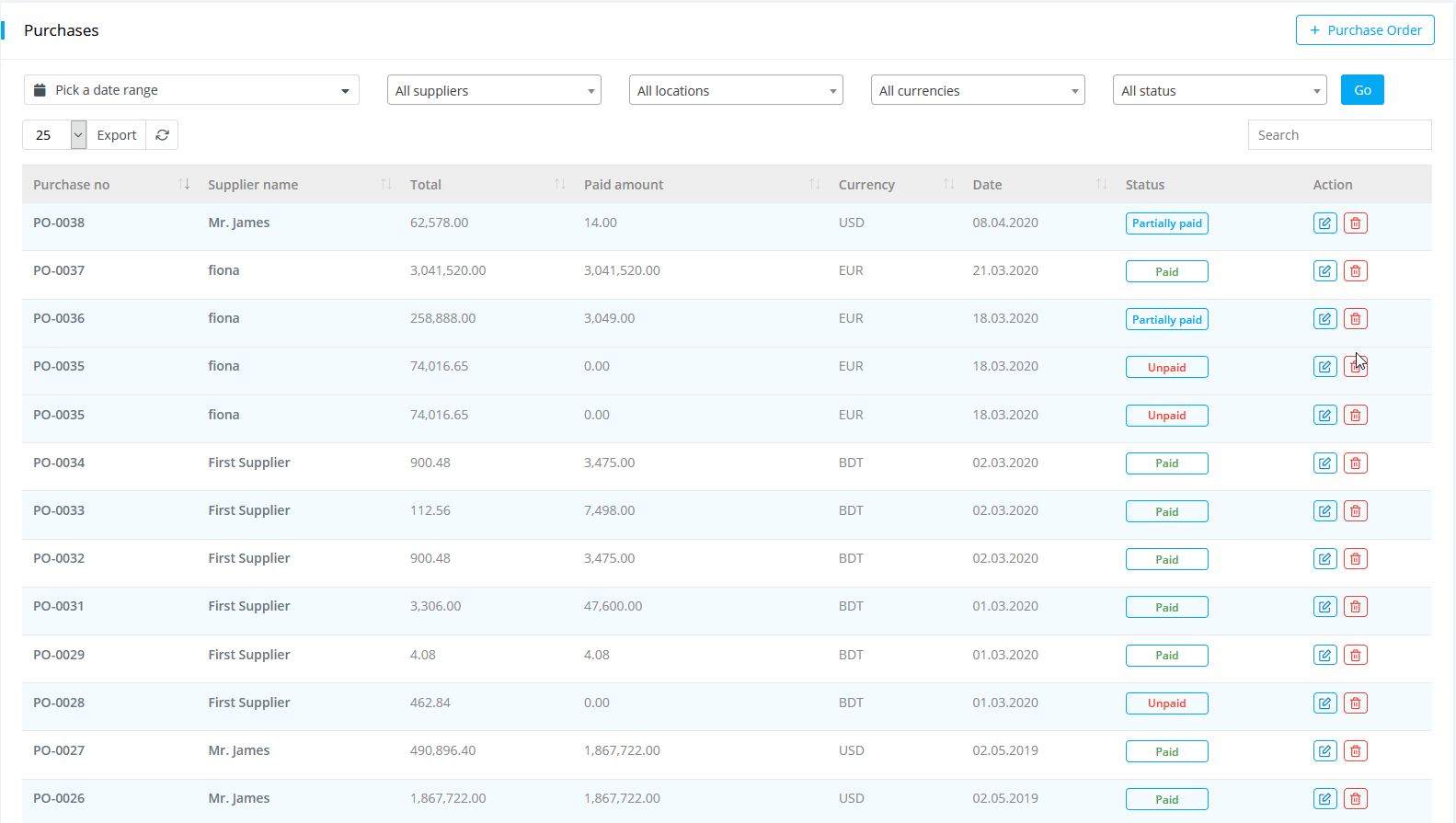Click the trash icon for PO-0034
Image resolution: width=1456 pixels, height=823 pixels.
click(1355, 463)
